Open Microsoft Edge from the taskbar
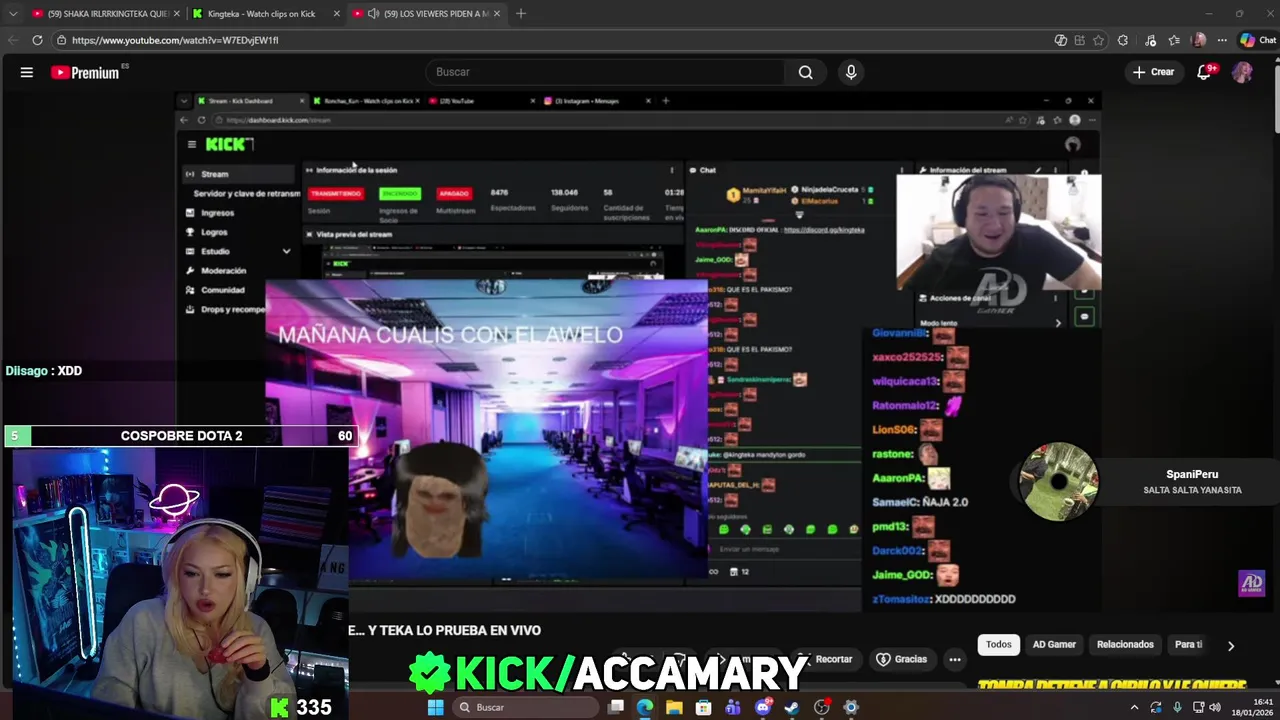This screenshot has width=1280, height=720. [x=645, y=707]
